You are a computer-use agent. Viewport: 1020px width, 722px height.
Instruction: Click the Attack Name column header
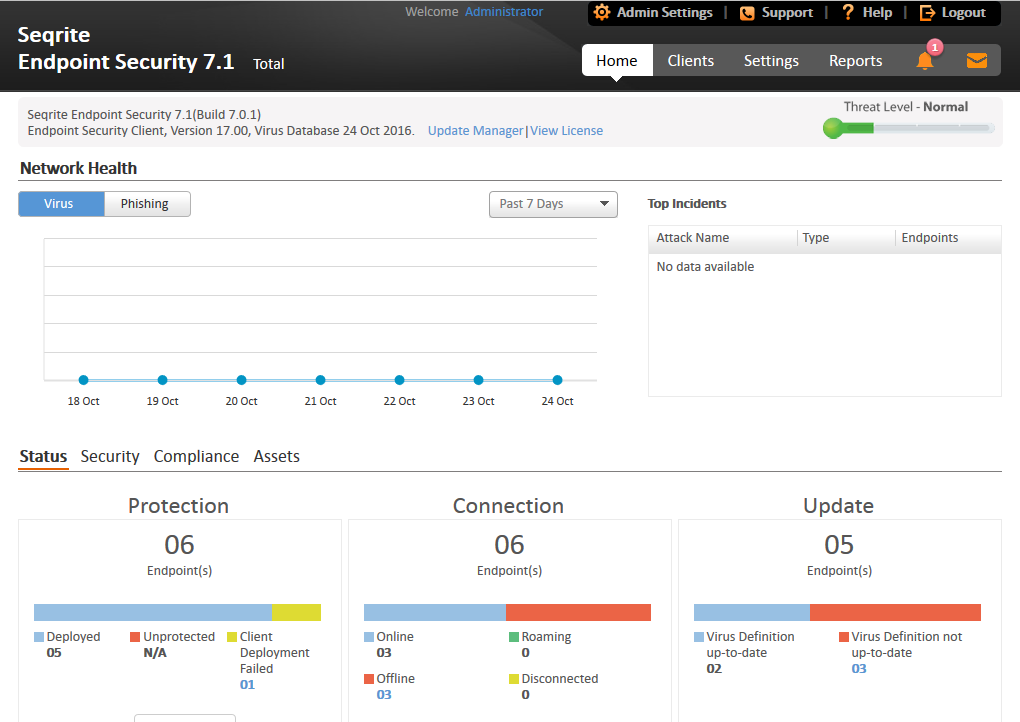(723, 238)
